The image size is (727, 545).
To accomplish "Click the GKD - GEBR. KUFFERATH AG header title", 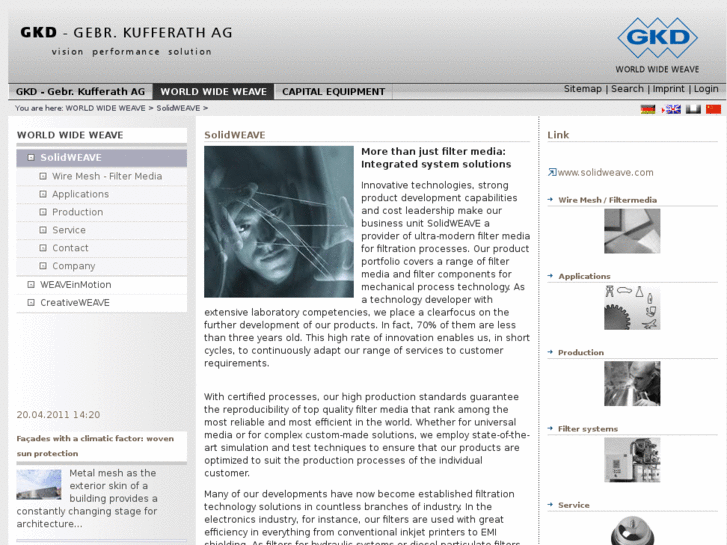I will coord(126,32).
